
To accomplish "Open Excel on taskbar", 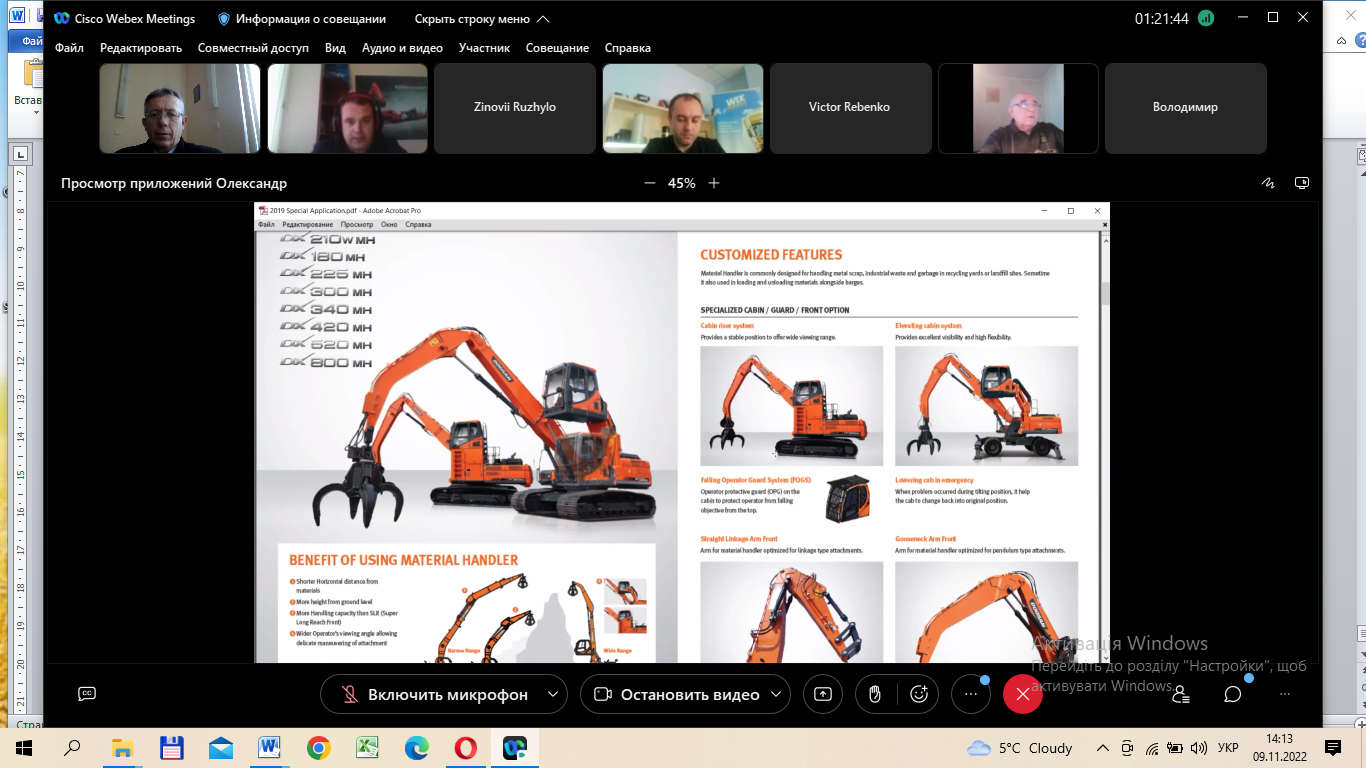I will (367, 748).
